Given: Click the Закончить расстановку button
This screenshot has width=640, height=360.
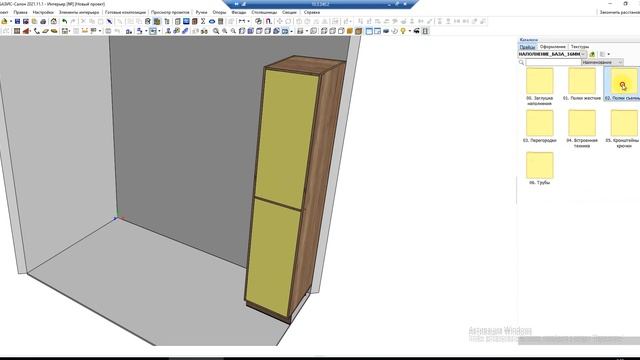Looking at the screenshot, I should [x=619, y=12].
